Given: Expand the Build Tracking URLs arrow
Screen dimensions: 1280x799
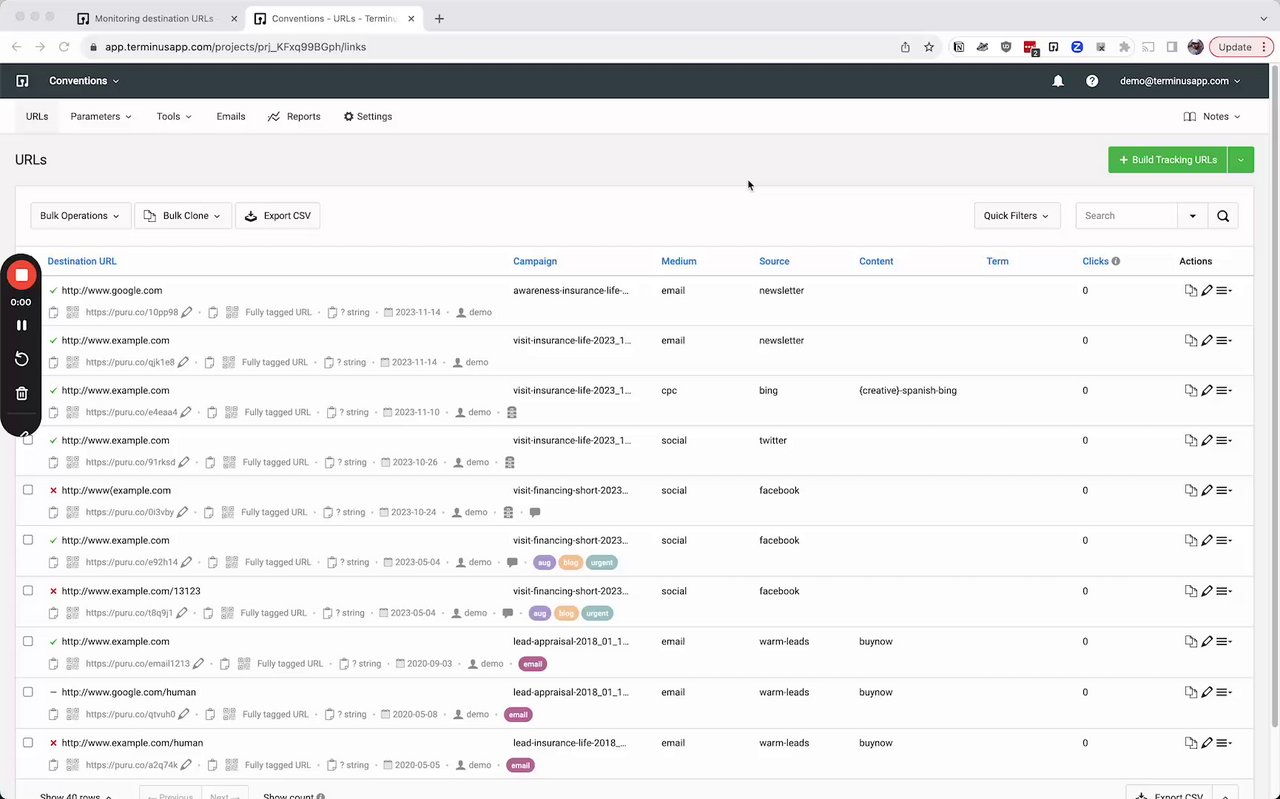Looking at the screenshot, I should coord(1241,160).
